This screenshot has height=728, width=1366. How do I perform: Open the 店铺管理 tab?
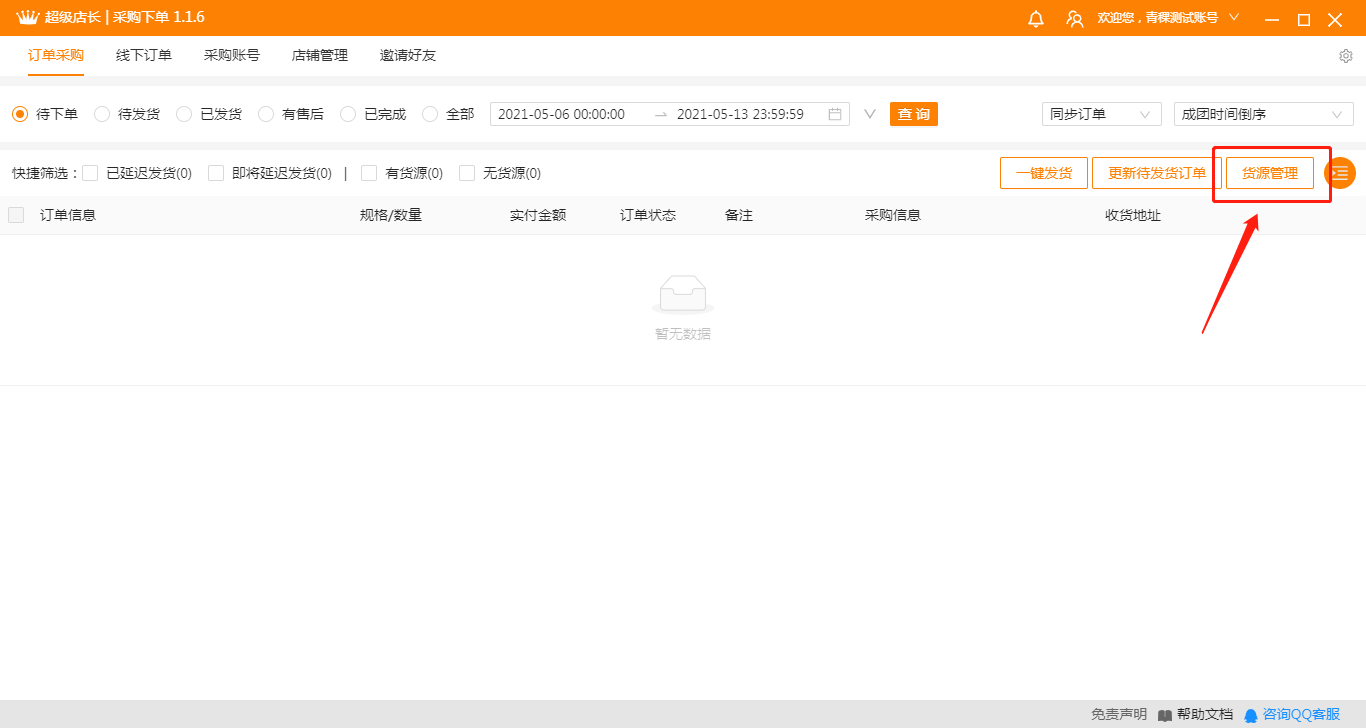click(320, 55)
